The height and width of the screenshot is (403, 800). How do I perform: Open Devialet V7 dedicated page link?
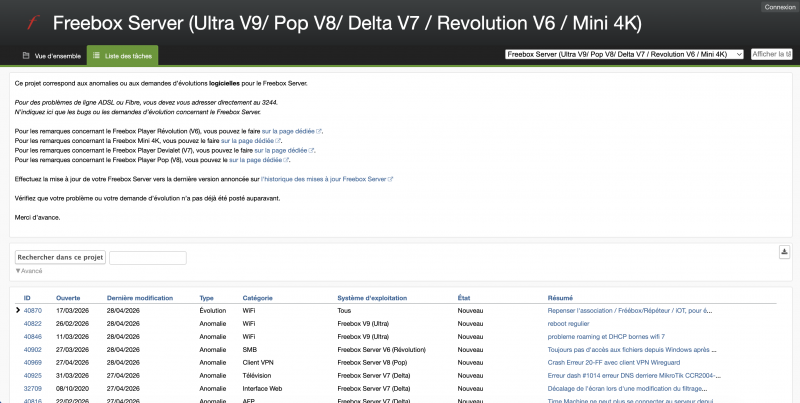[284, 150]
